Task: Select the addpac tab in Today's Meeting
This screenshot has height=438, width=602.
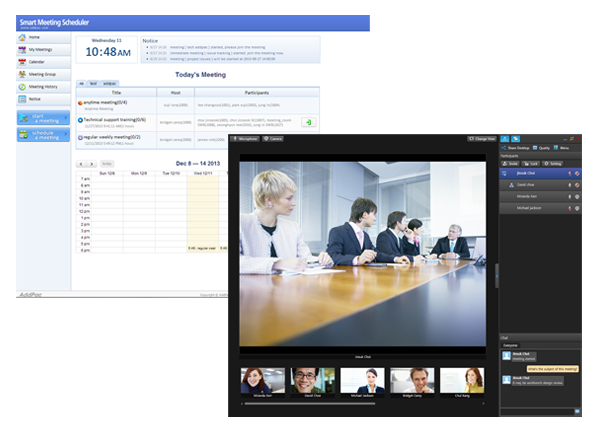Action: tap(109, 83)
